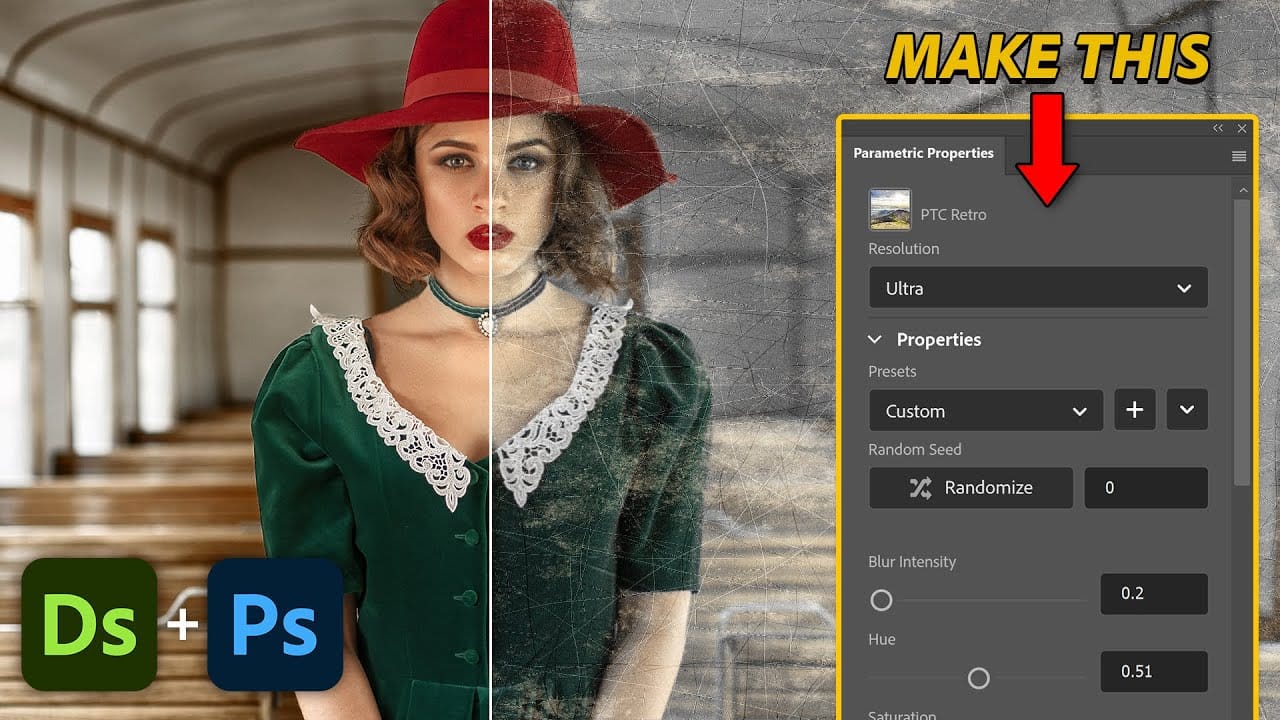Click the Hue value field 0.51
1280x720 pixels.
point(1154,672)
